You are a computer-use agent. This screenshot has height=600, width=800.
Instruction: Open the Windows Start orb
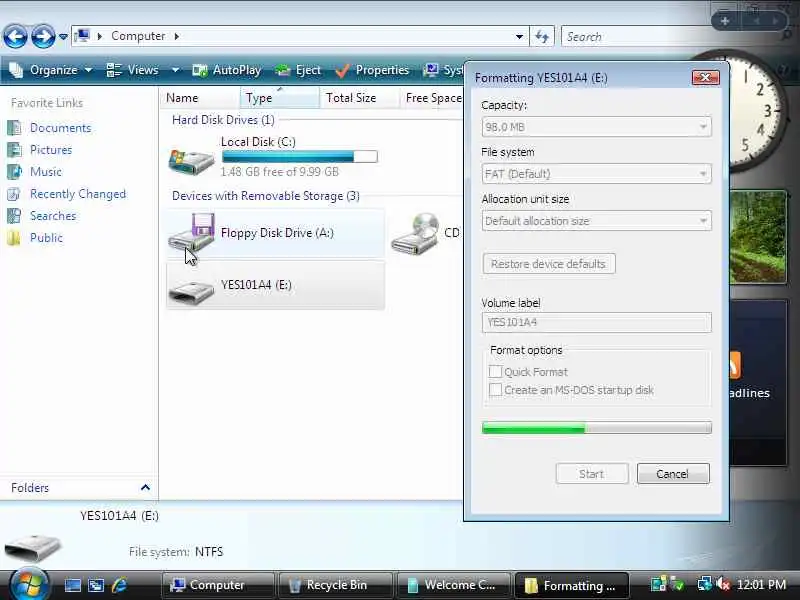coord(29,585)
